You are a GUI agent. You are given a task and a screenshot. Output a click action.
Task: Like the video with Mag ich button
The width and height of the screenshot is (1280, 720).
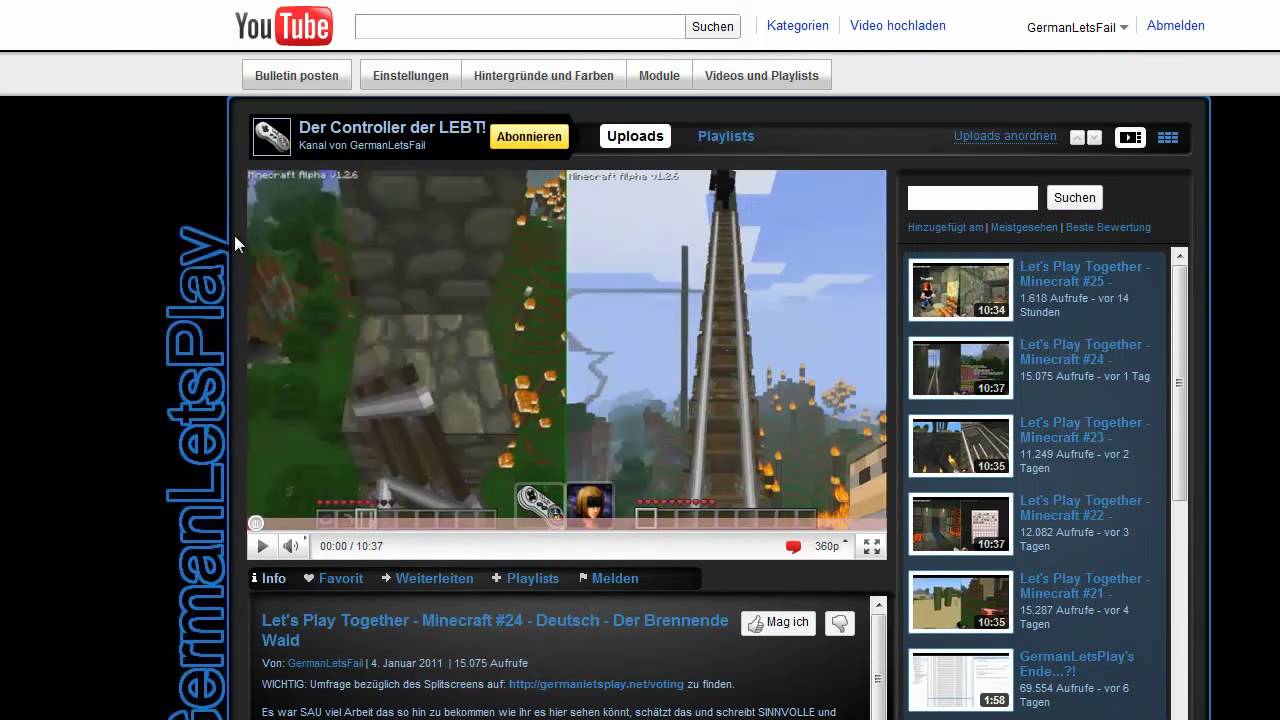(x=778, y=623)
